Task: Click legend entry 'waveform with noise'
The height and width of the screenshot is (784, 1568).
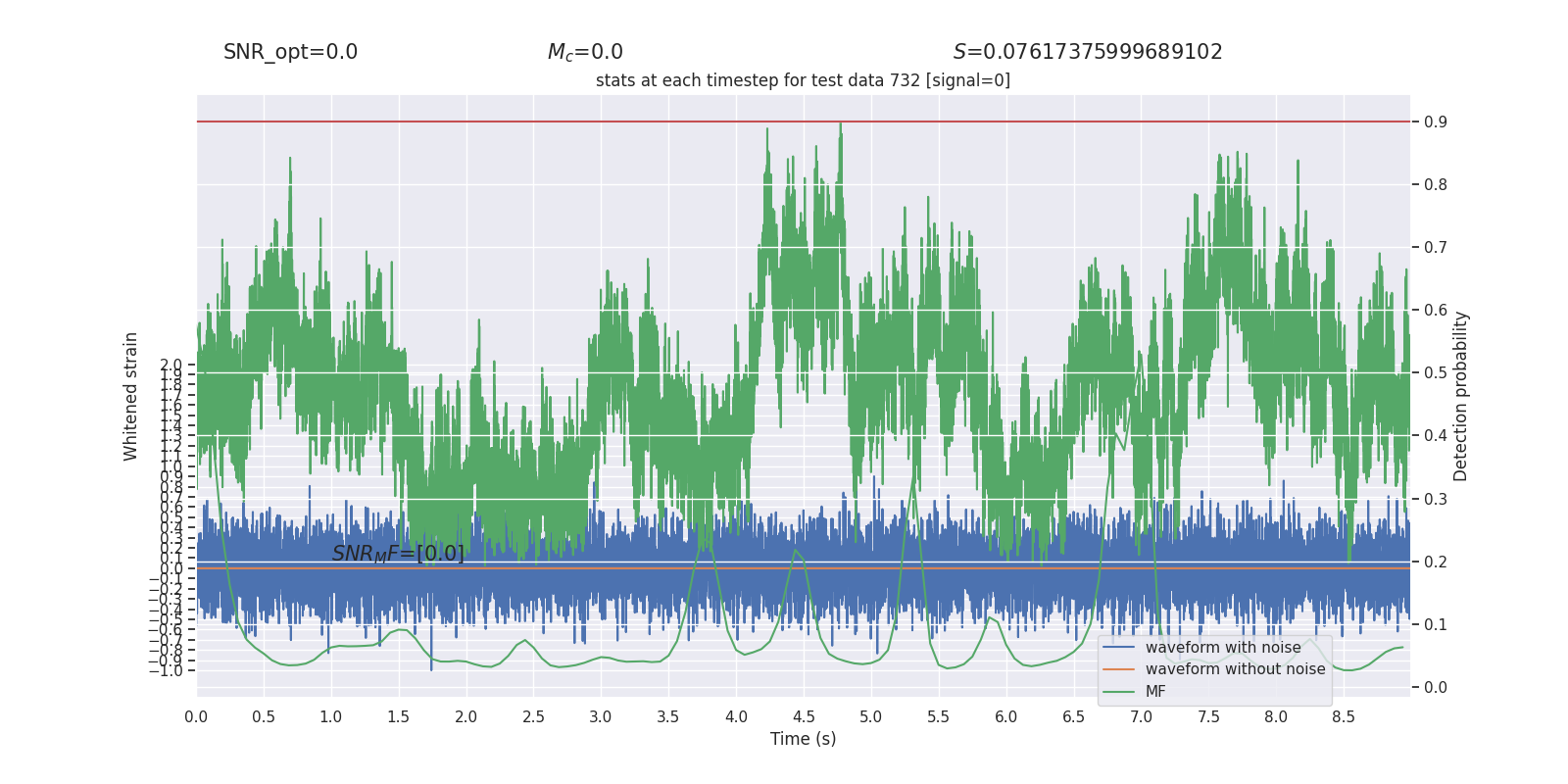Action: coord(1223,648)
